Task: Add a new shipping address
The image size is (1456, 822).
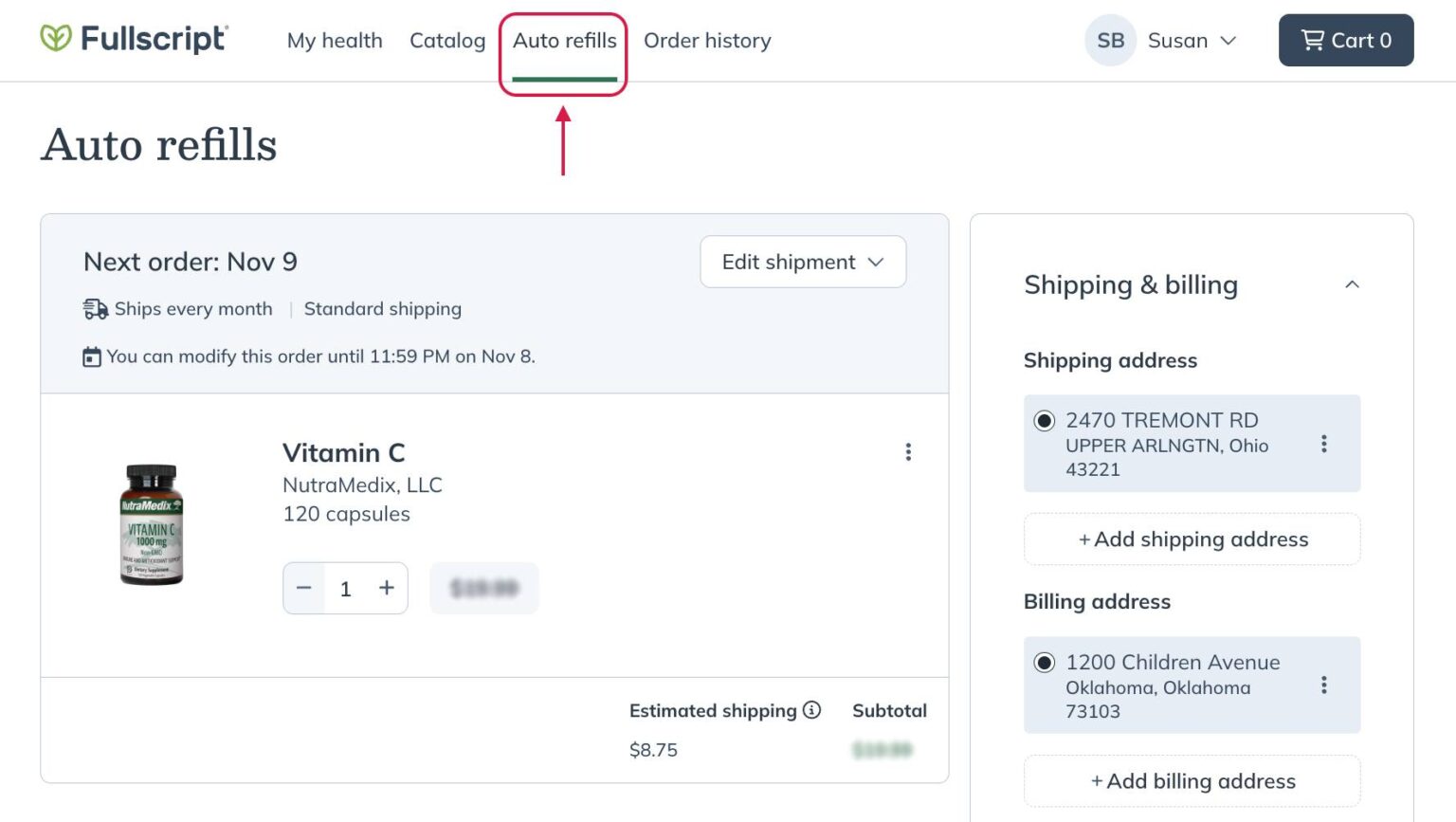Action: tap(1192, 539)
